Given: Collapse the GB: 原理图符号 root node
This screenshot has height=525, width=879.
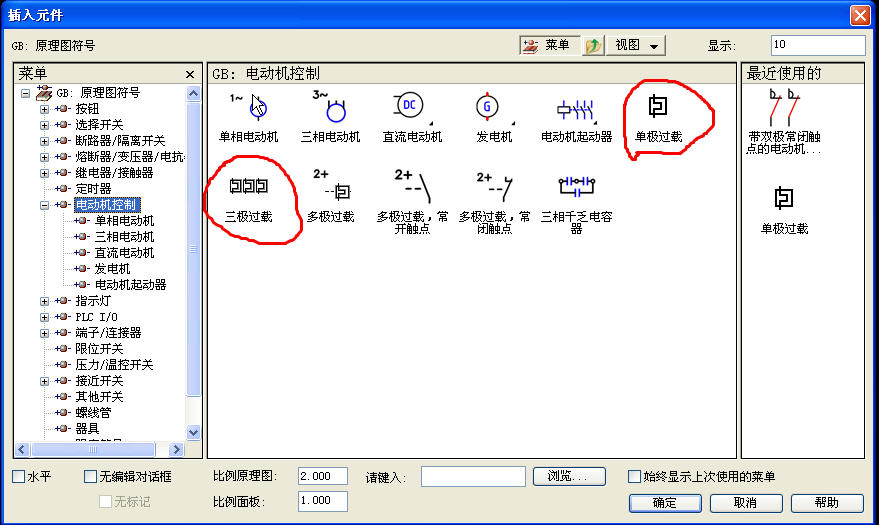Looking at the screenshot, I should [x=25, y=93].
